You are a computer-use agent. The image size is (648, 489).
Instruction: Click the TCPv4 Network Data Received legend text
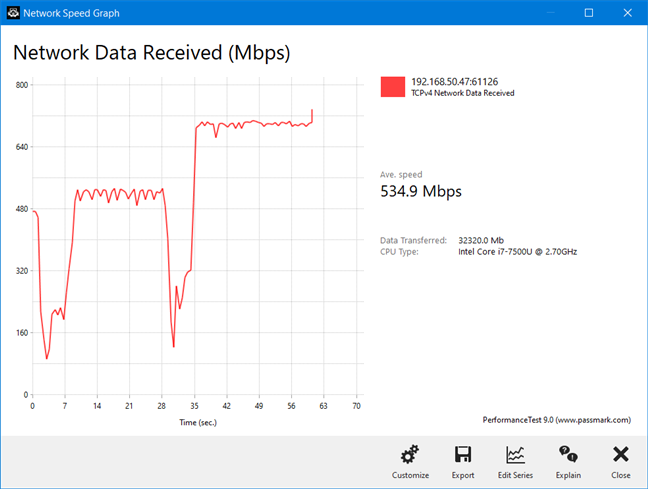tap(462, 93)
